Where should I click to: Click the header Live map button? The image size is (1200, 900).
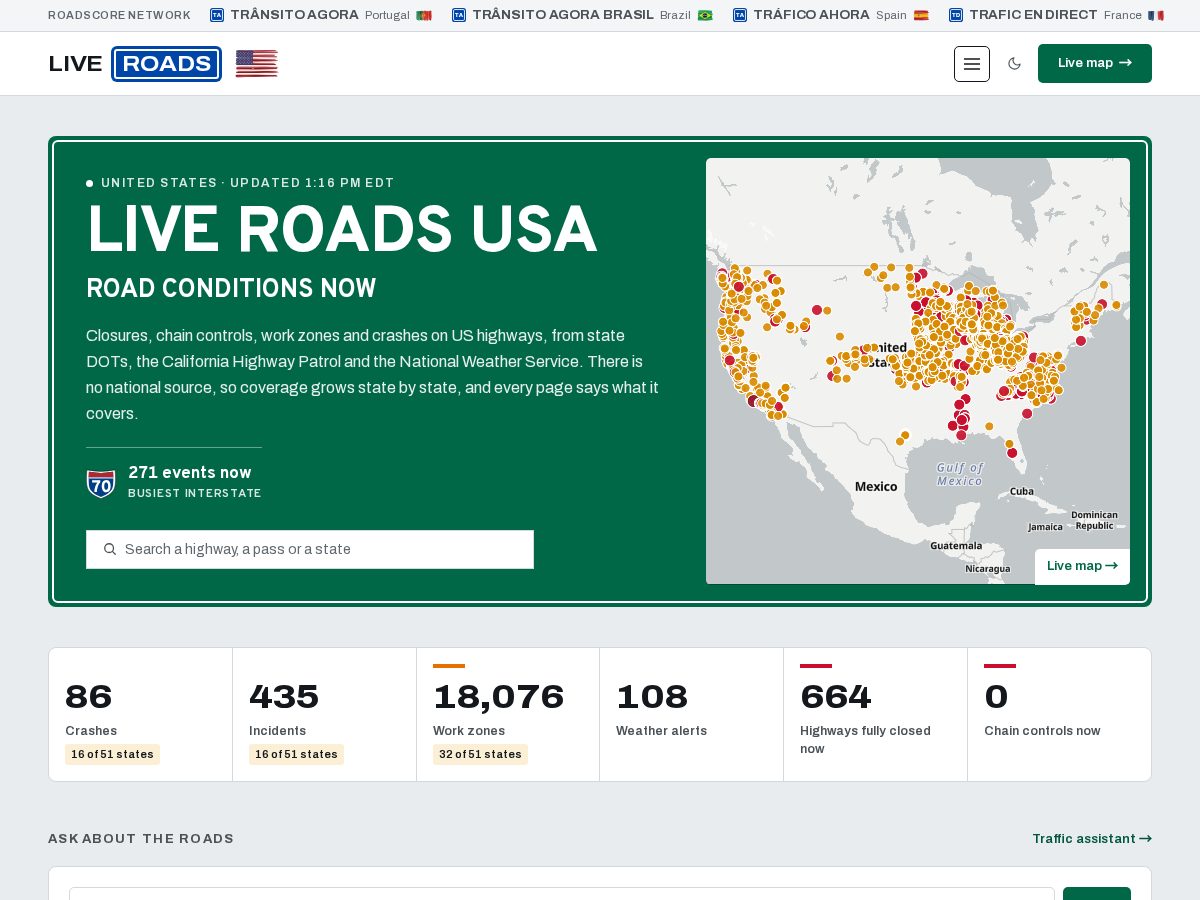pyautogui.click(x=1095, y=63)
